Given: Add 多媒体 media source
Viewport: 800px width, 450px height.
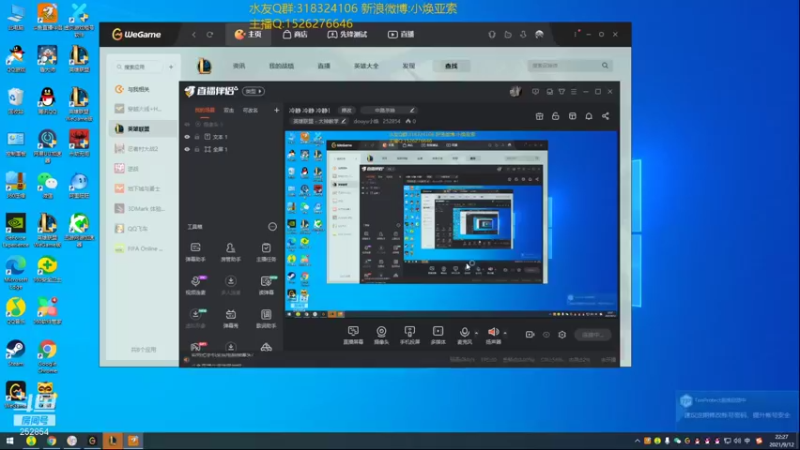Looking at the screenshot, I should coord(438,335).
